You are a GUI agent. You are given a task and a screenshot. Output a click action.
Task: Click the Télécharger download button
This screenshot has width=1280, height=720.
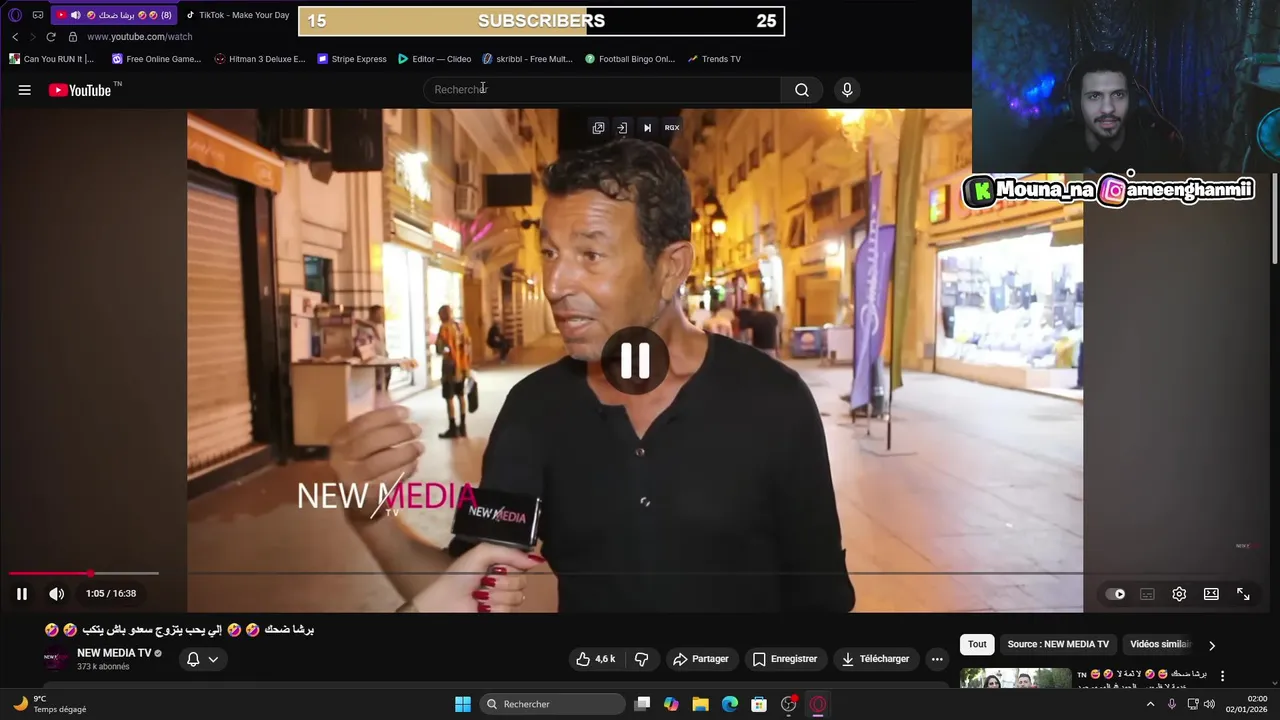pyautogui.click(x=876, y=659)
